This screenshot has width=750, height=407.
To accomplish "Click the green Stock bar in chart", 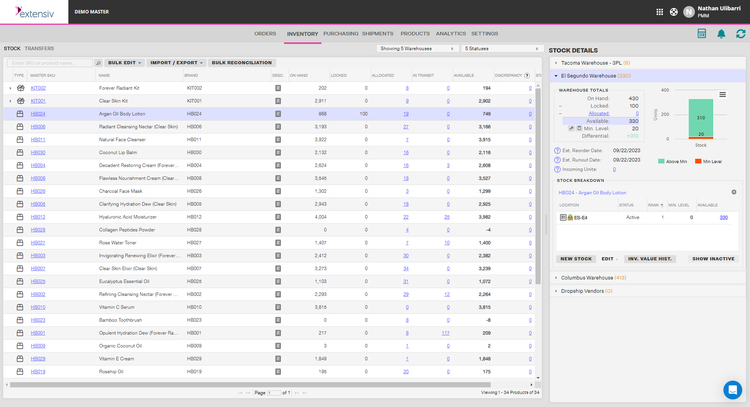I will pyautogui.click(x=701, y=118).
